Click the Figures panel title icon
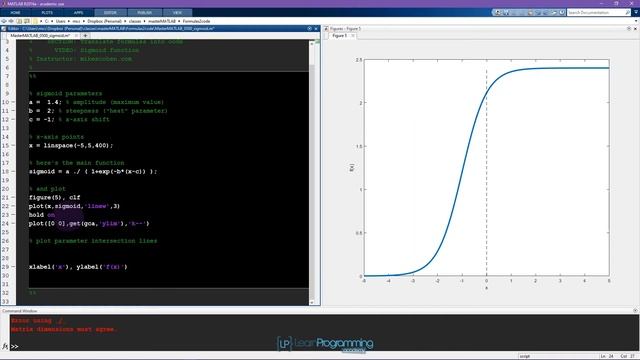 (x=326, y=29)
